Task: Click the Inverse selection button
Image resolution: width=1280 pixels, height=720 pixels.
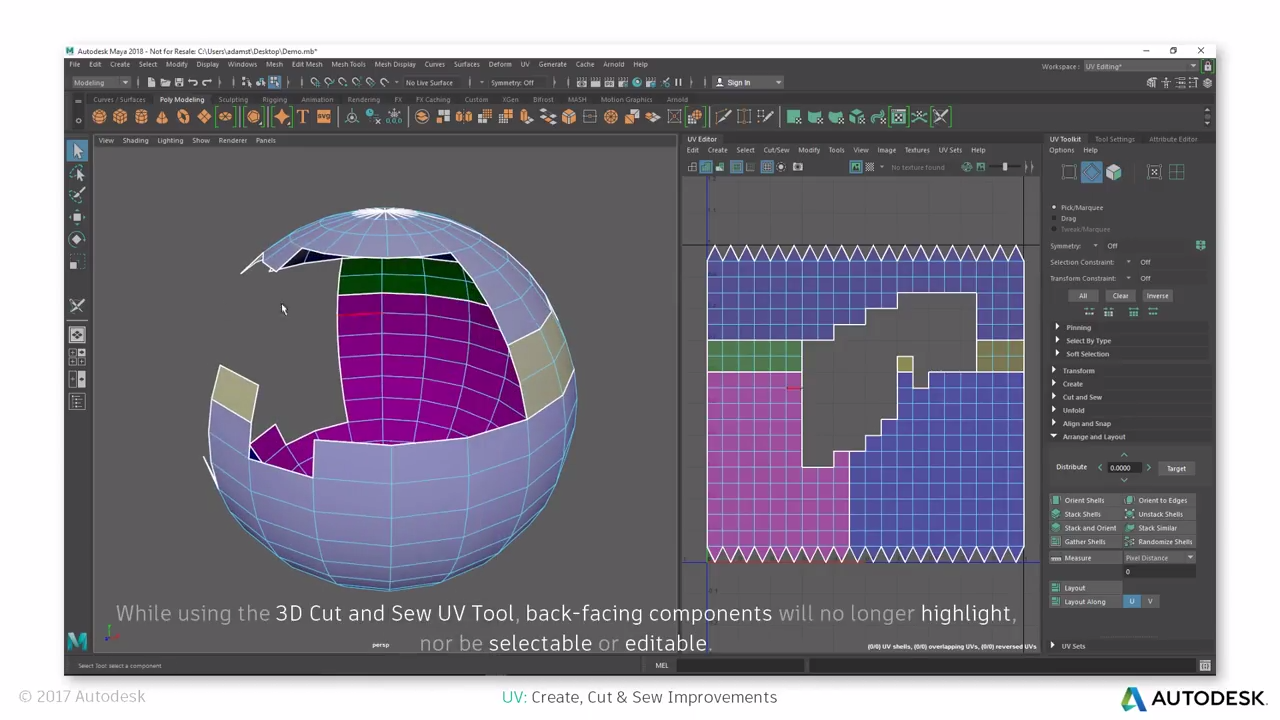Action: coord(1157,296)
